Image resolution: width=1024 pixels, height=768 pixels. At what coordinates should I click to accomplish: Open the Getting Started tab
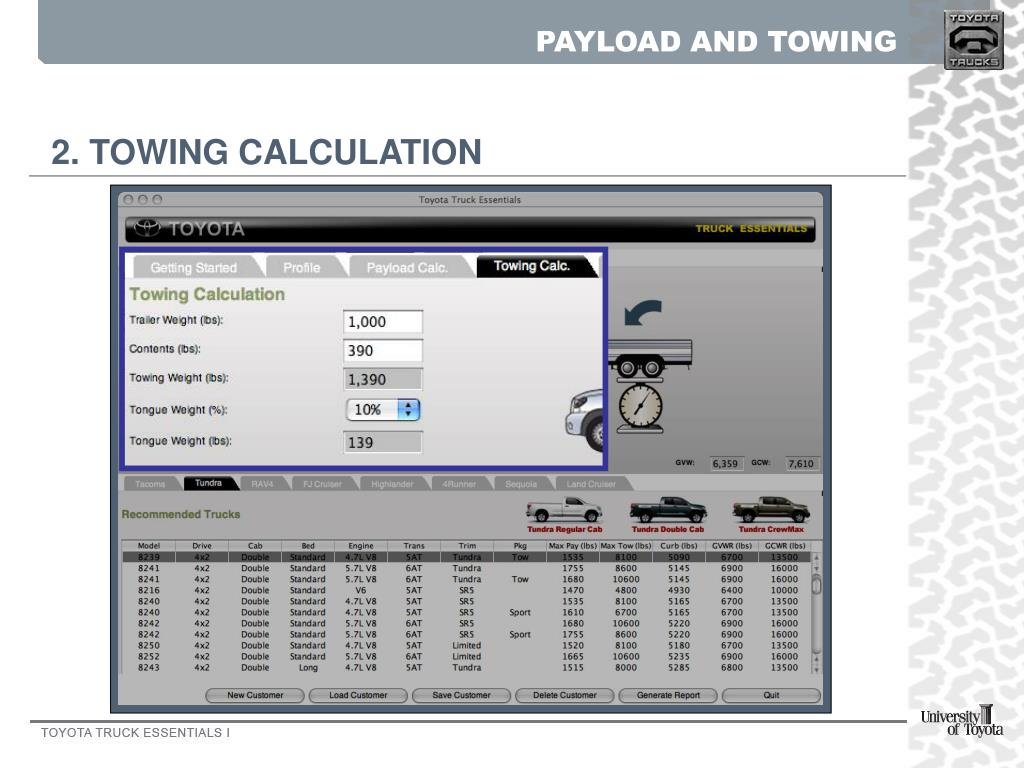pyautogui.click(x=194, y=268)
